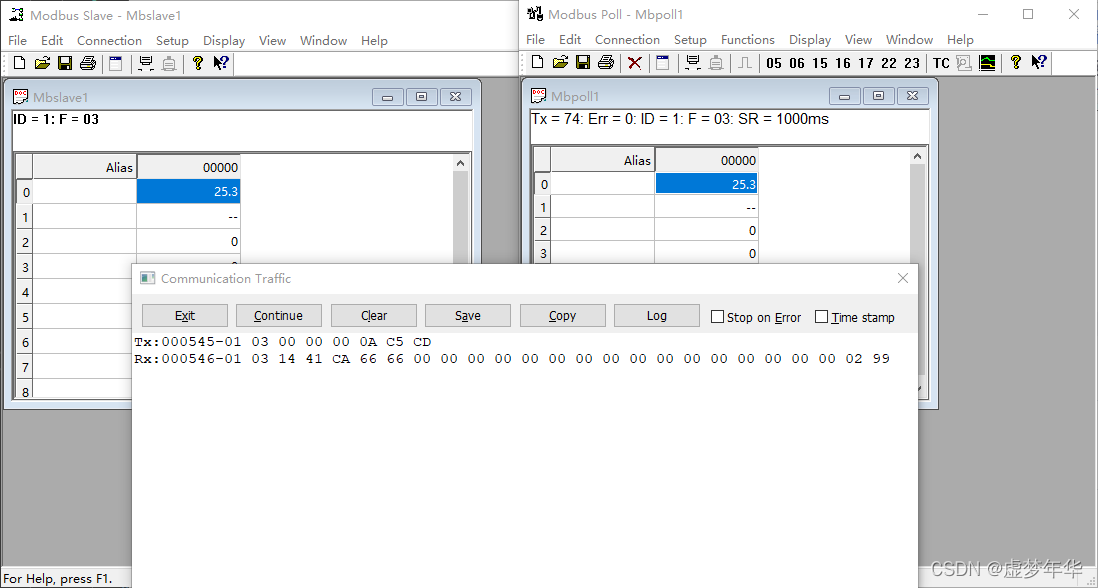Click Continue button in Communication Traffic
This screenshot has width=1098, height=588.
(x=279, y=316)
